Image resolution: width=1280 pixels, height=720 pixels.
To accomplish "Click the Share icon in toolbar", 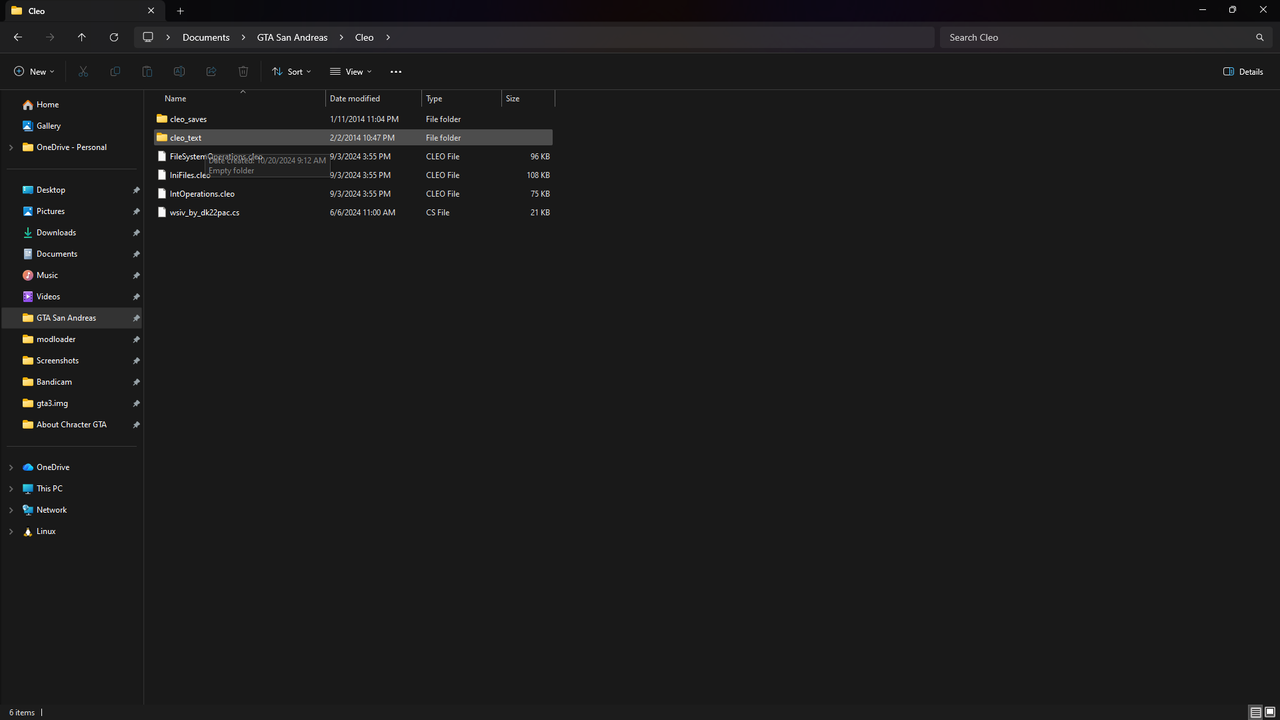I will 211,72.
